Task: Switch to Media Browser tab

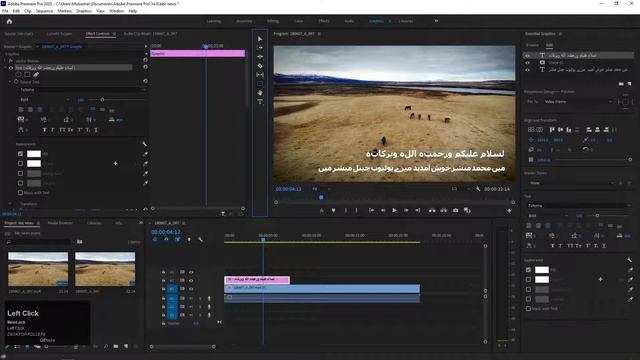Action: [60, 223]
